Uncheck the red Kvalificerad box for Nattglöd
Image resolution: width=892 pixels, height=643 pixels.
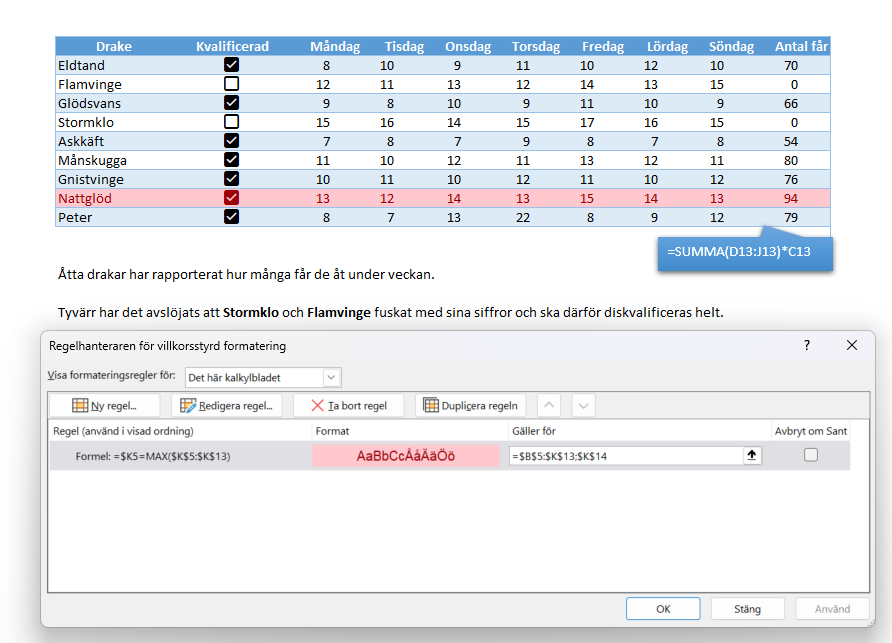pyautogui.click(x=232, y=198)
